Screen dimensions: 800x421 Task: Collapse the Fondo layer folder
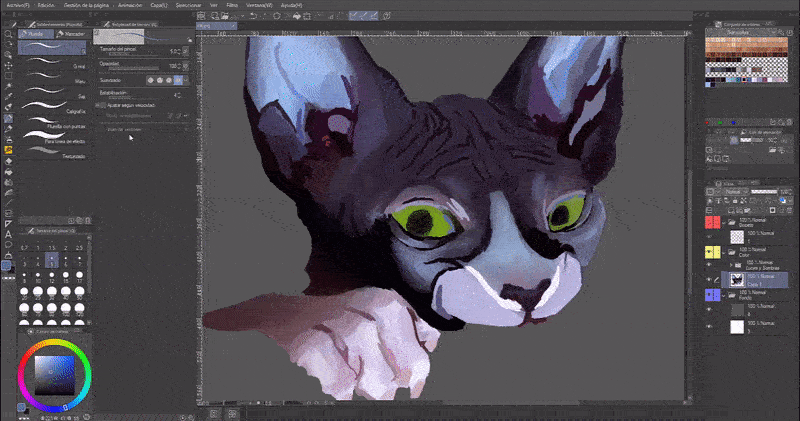724,295
